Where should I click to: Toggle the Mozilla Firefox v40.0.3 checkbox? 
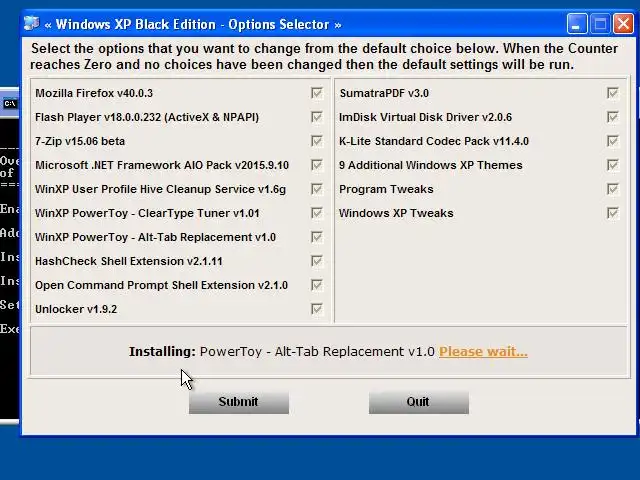317,93
